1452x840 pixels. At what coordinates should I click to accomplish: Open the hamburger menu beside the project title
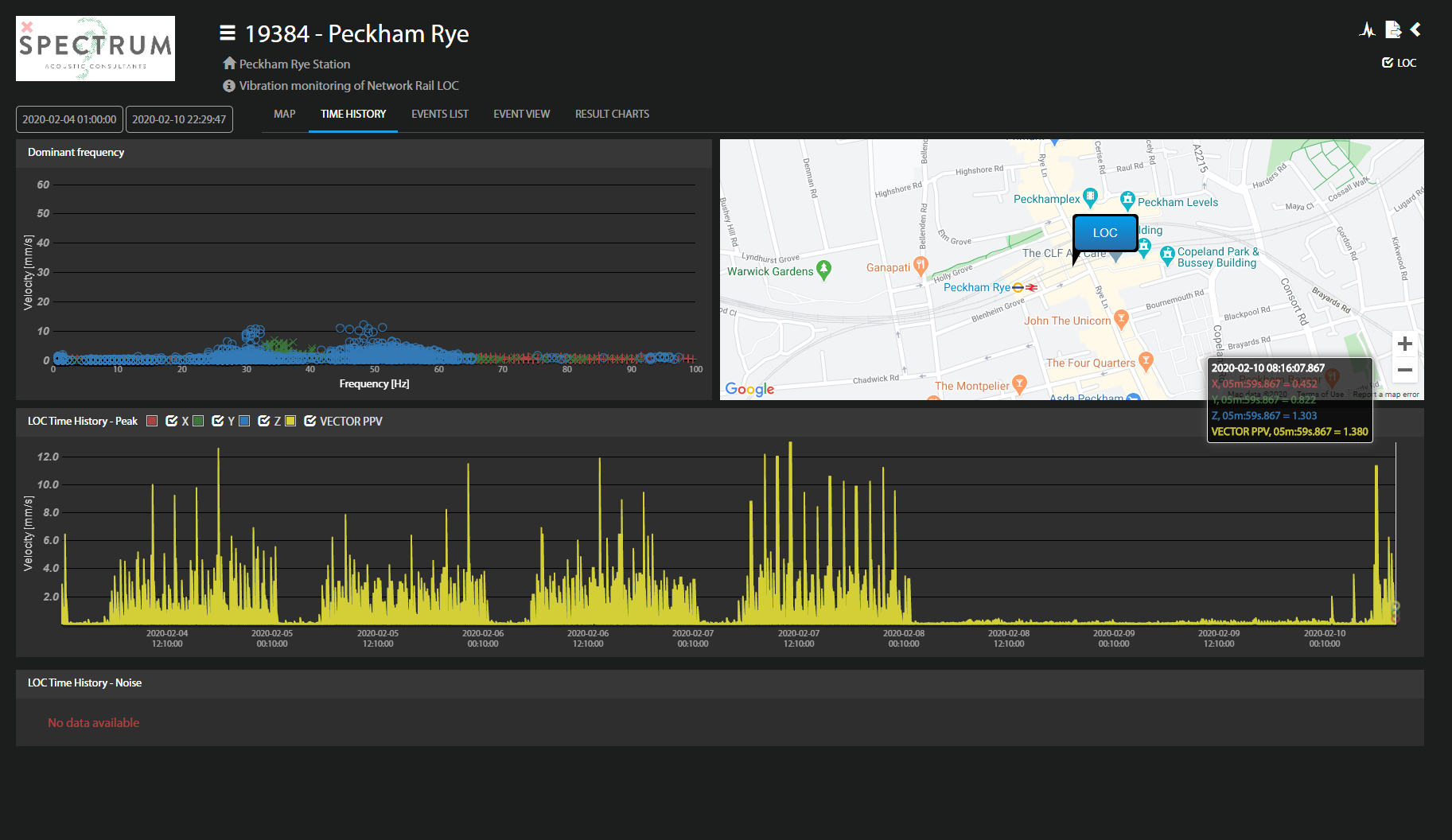(228, 33)
